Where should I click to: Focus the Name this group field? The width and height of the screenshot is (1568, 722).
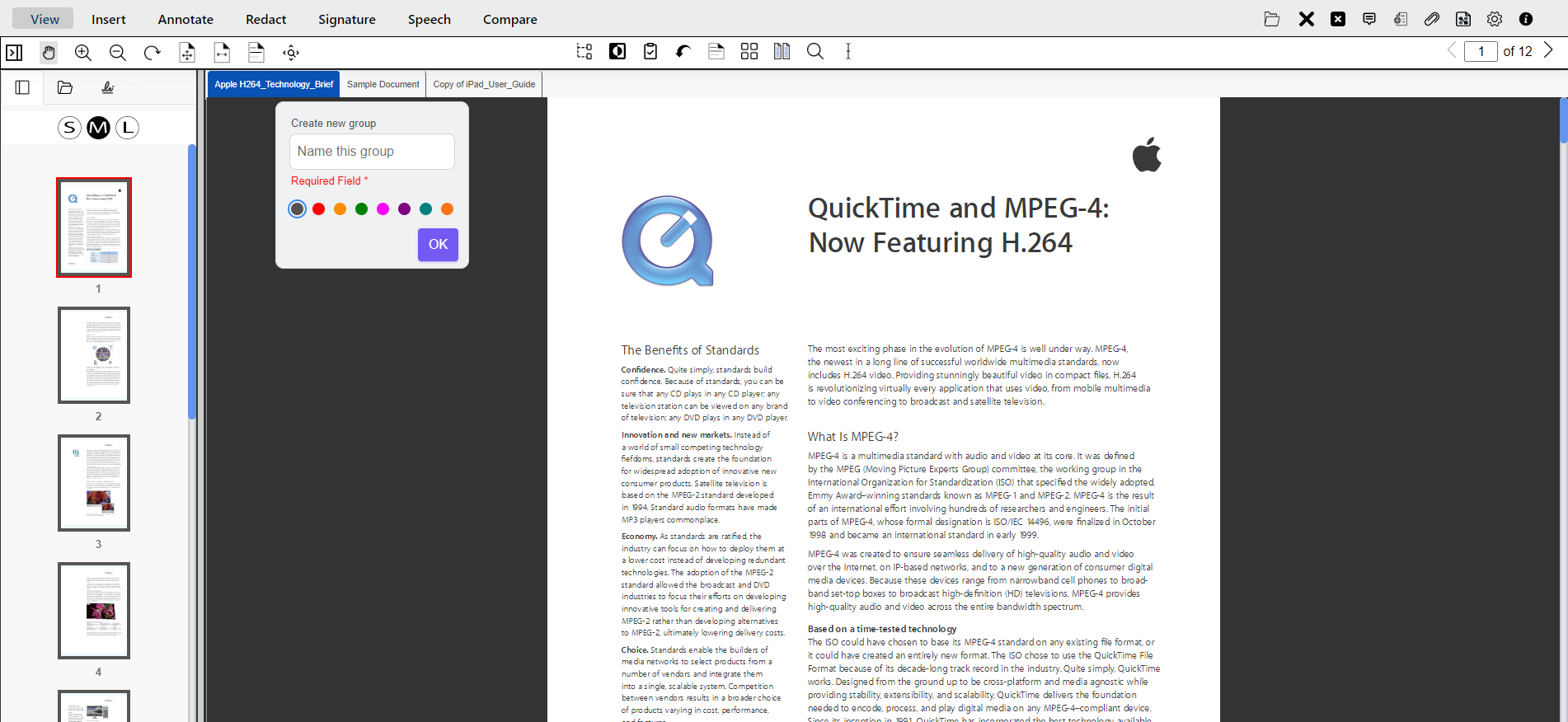tap(372, 152)
